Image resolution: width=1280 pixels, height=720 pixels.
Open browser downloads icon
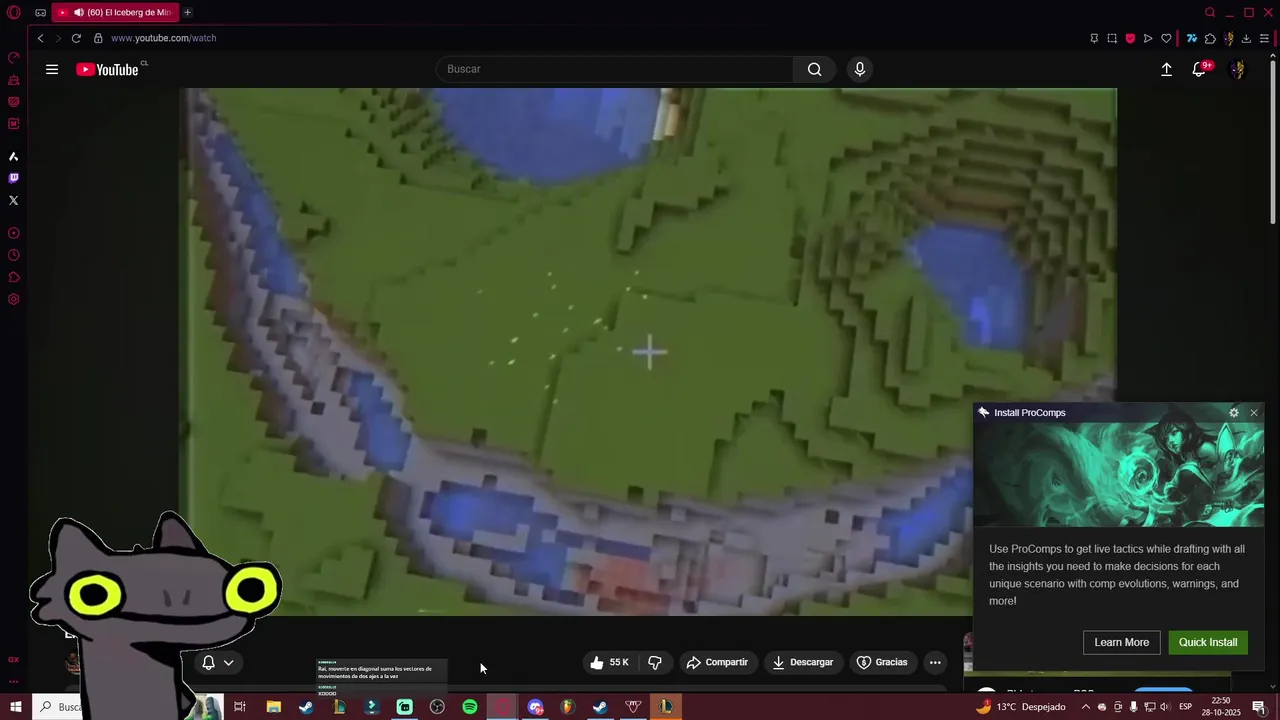click(1246, 38)
